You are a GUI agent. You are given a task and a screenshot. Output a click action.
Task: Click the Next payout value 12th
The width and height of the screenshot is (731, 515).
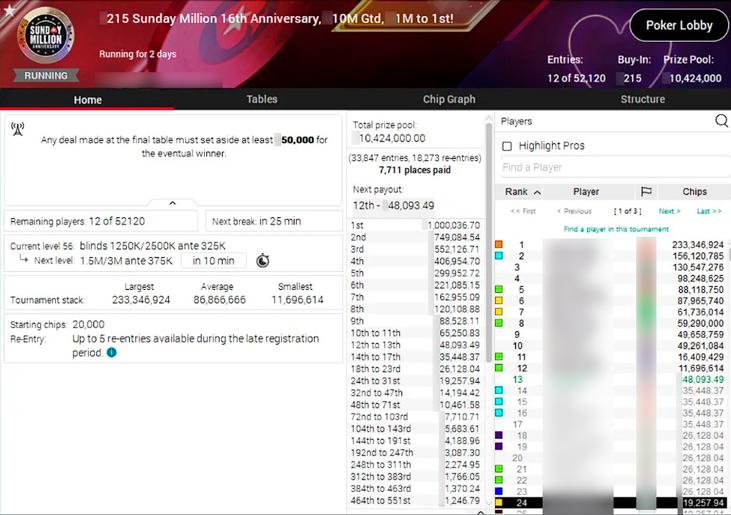pos(393,206)
